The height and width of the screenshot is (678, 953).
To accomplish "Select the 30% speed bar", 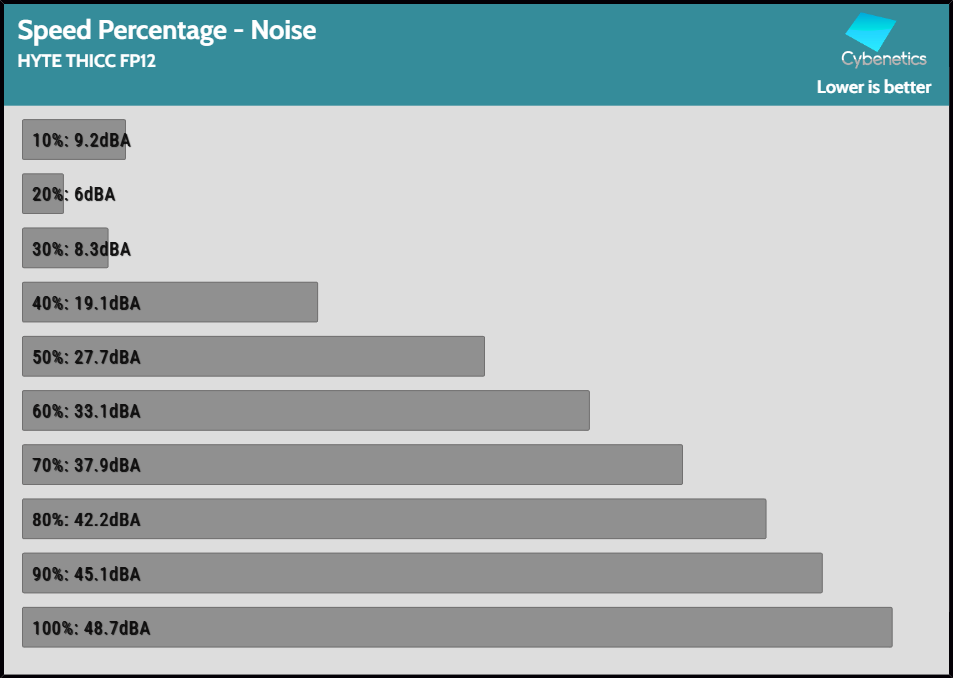I will pos(64,248).
